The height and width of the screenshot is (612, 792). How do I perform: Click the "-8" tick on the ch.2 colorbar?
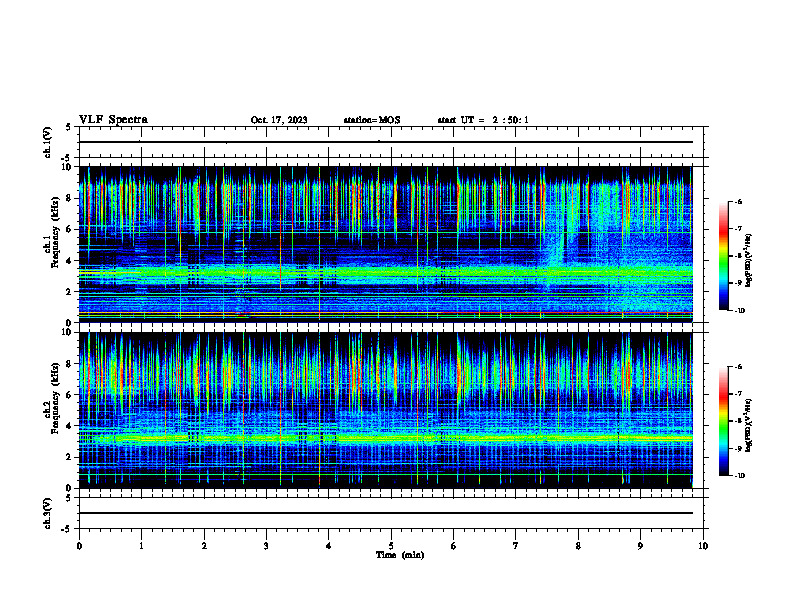pos(738,421)
